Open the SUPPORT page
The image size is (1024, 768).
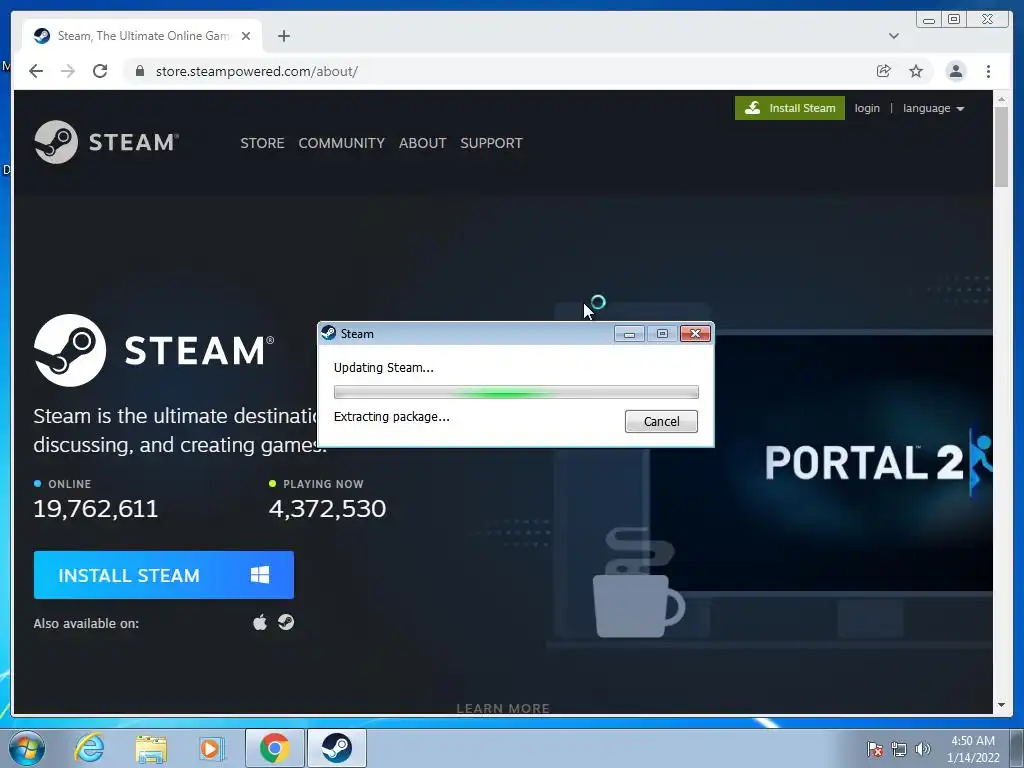tap(491, 143)
